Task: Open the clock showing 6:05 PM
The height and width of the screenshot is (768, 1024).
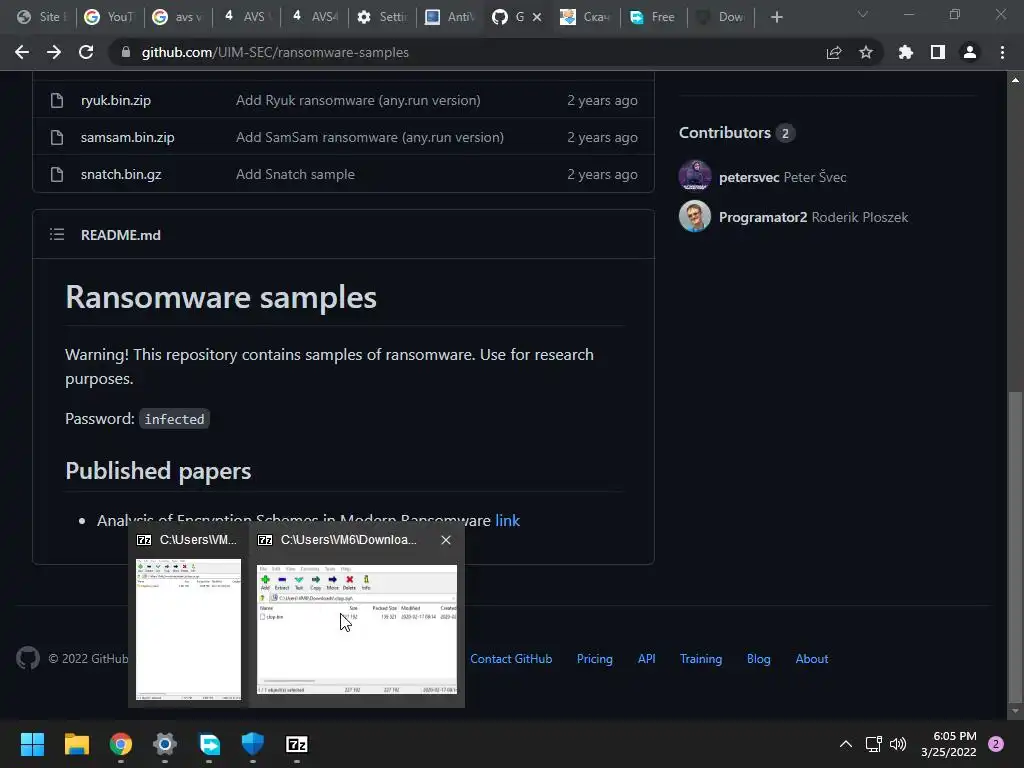Action: 948,744
